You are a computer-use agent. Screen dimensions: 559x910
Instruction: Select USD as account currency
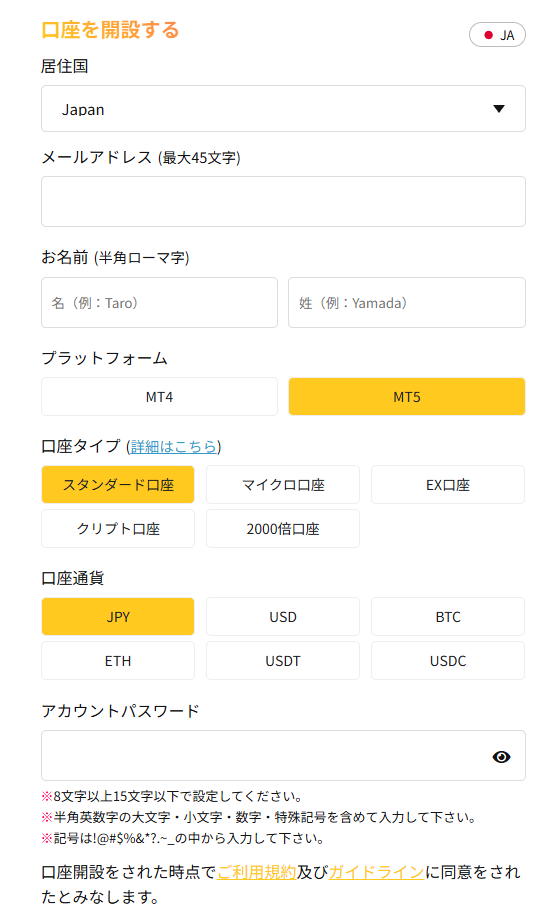(x=283, y=617)
